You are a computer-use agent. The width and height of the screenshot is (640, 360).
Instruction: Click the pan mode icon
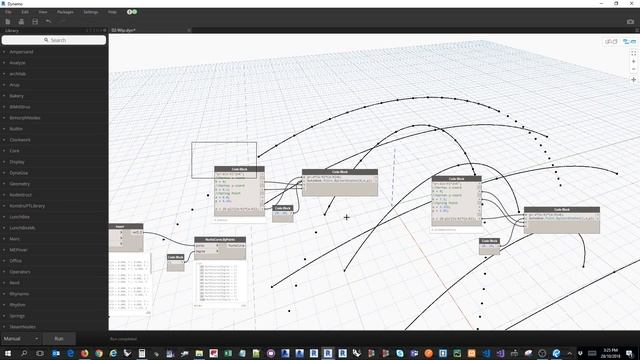pyautogui.click(x=633, y=80)
